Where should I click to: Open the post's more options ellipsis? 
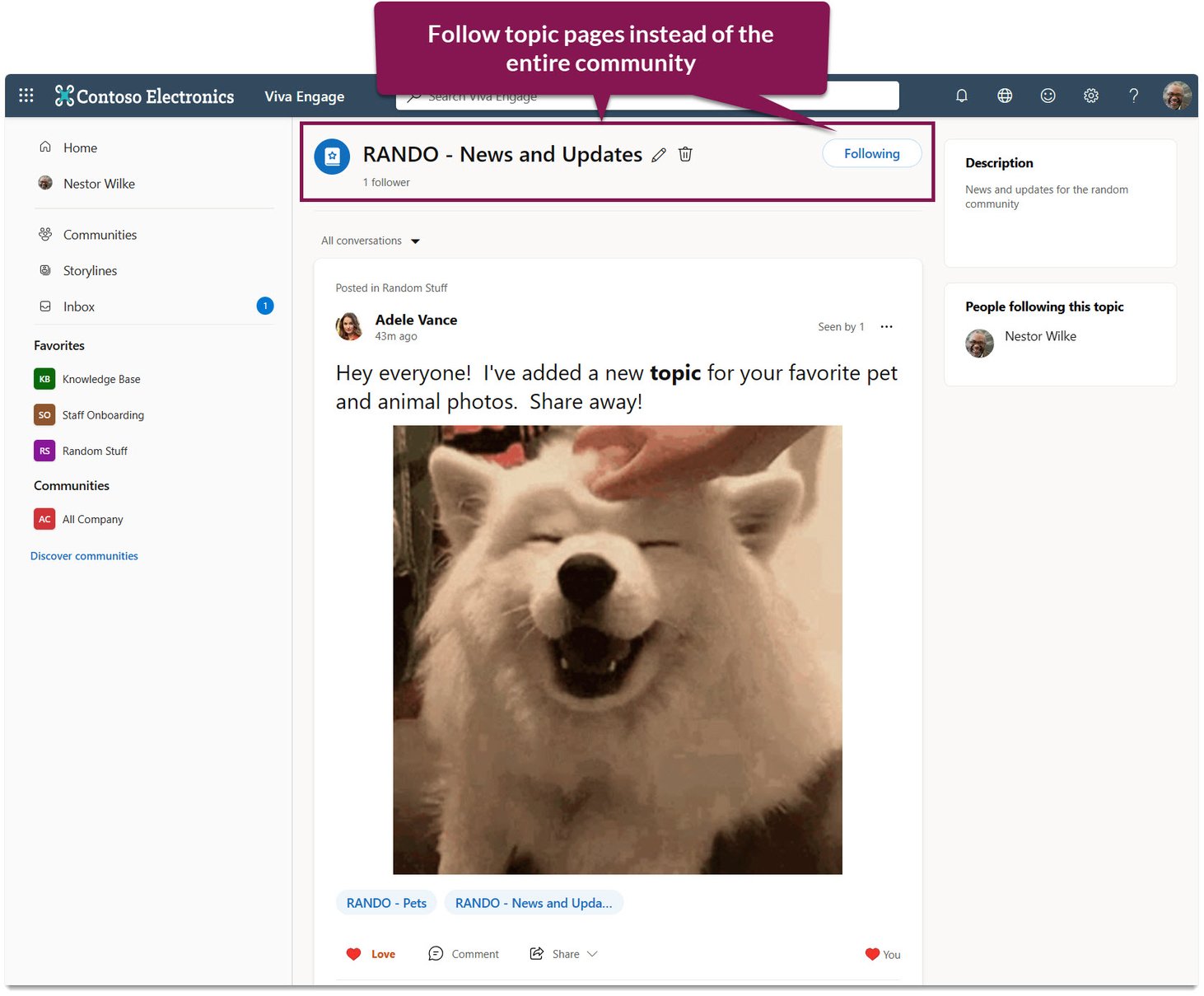coord(886,327)
